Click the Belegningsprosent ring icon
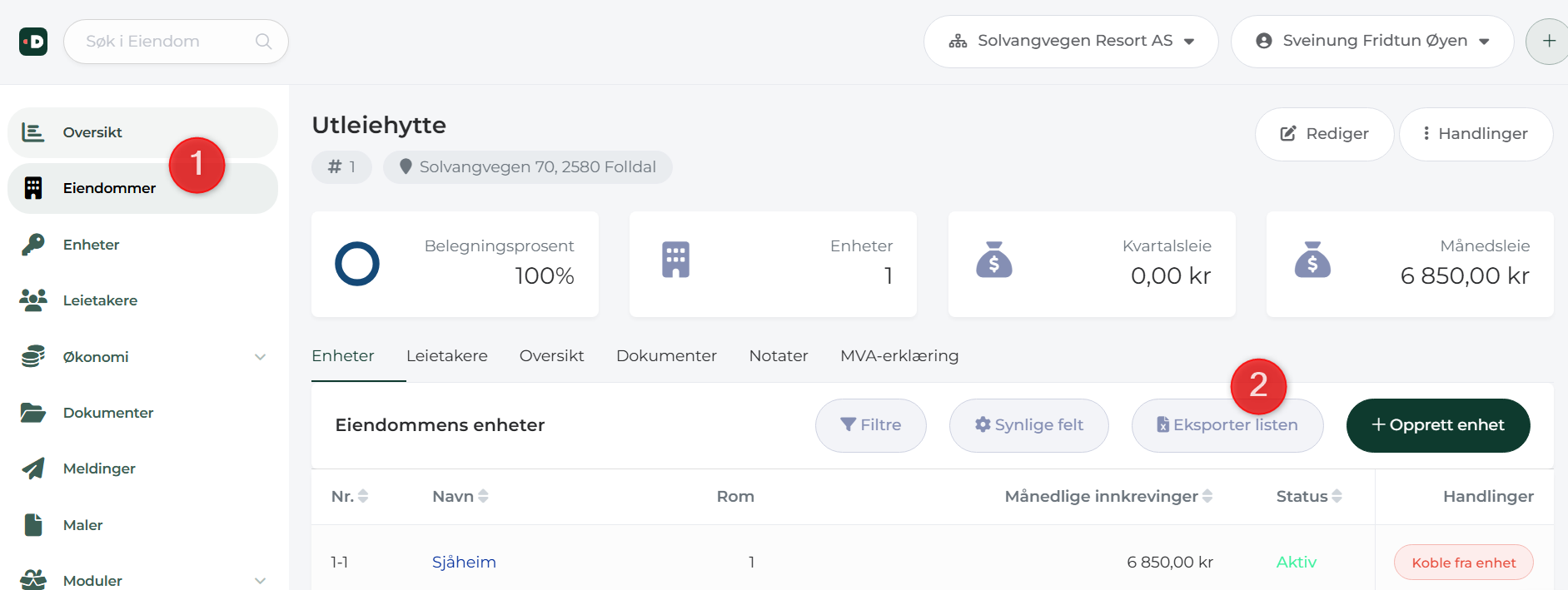Image resolution: width=1568 pixels, height=590 pixels. [x=357, y=264]
